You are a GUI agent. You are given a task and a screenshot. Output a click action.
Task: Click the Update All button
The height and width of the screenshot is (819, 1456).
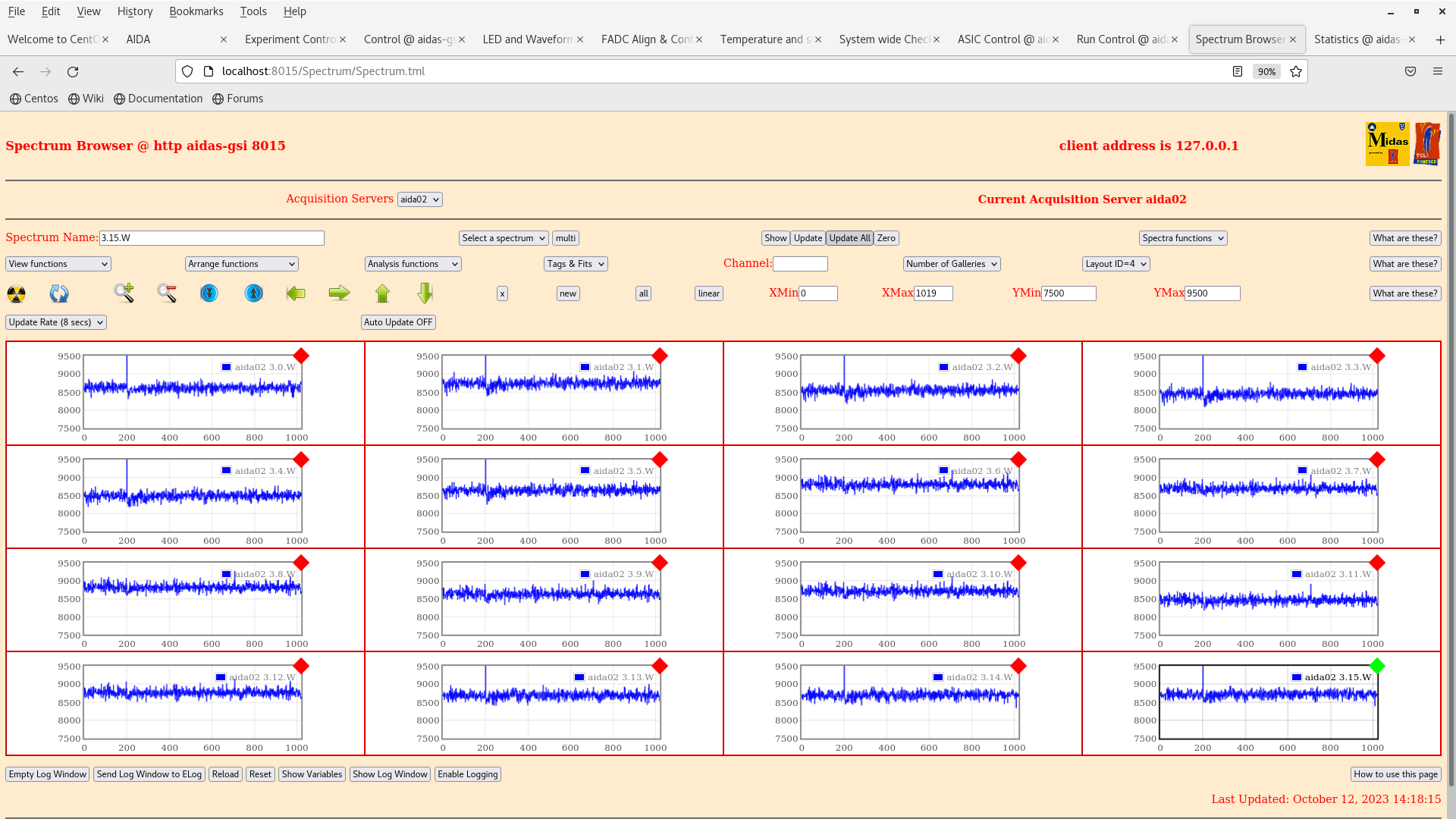pos(849,238)
